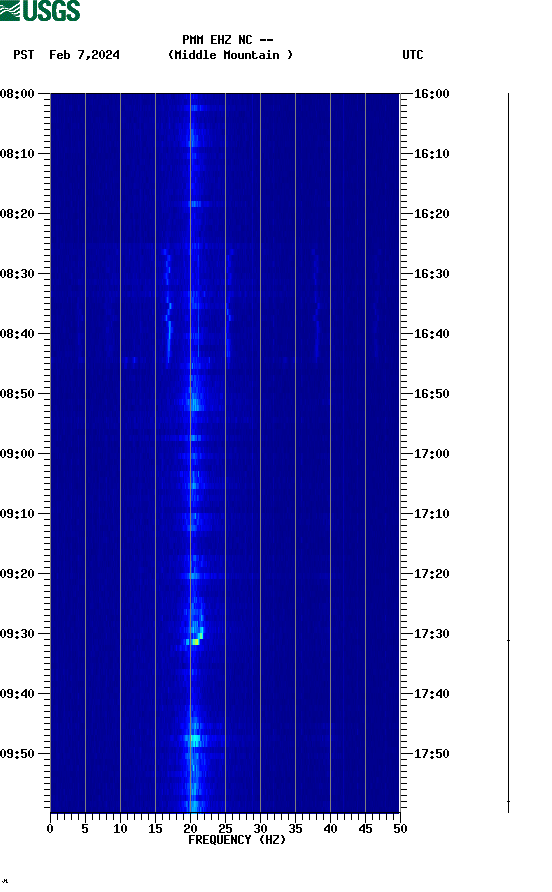Screen dimensions: 552x892
Task: Click the 20 Hz frequency axis label
Action: 190,829
